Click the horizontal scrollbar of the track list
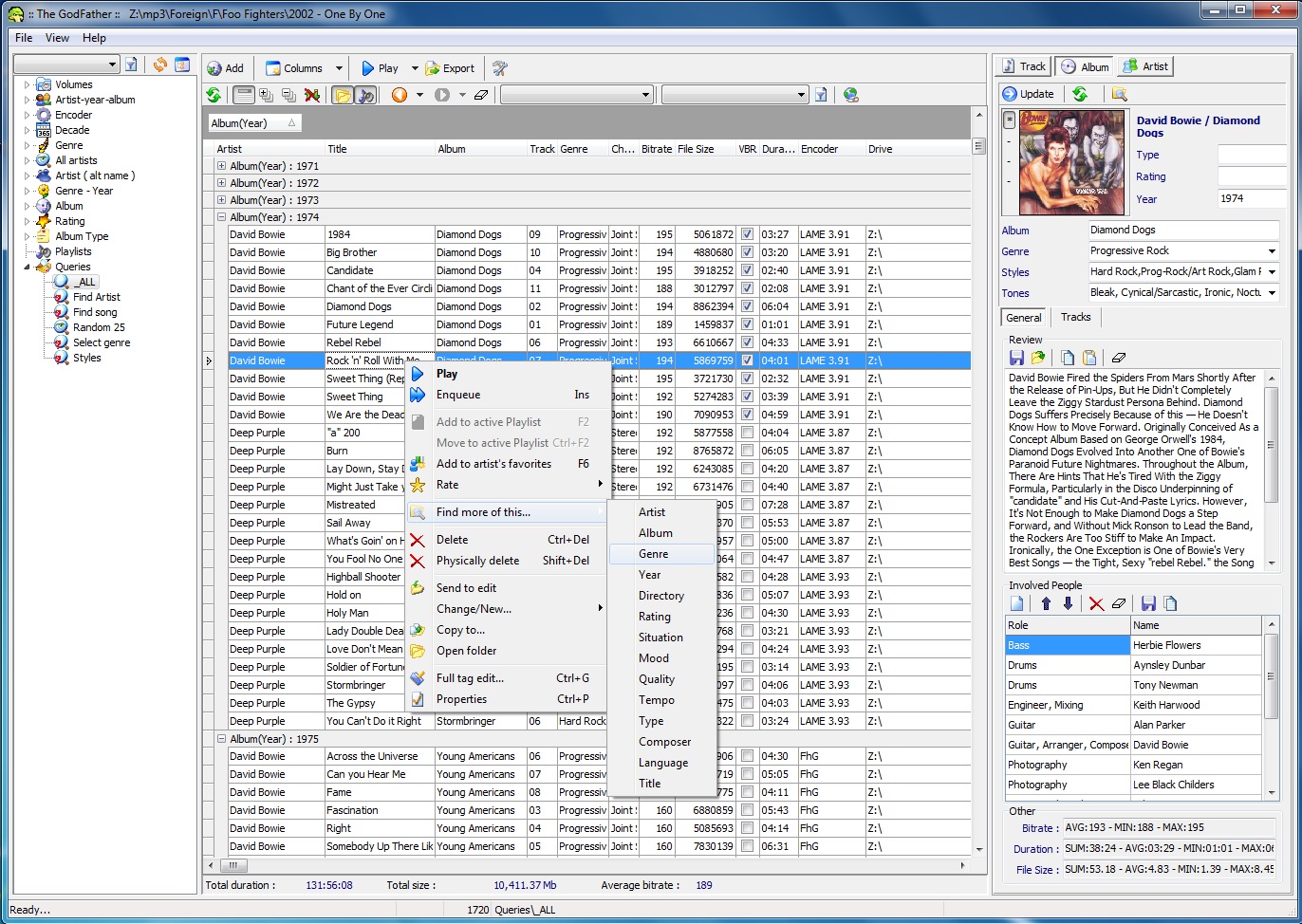This screenshot has height=924, width=1302. click(x=585, y=865)
